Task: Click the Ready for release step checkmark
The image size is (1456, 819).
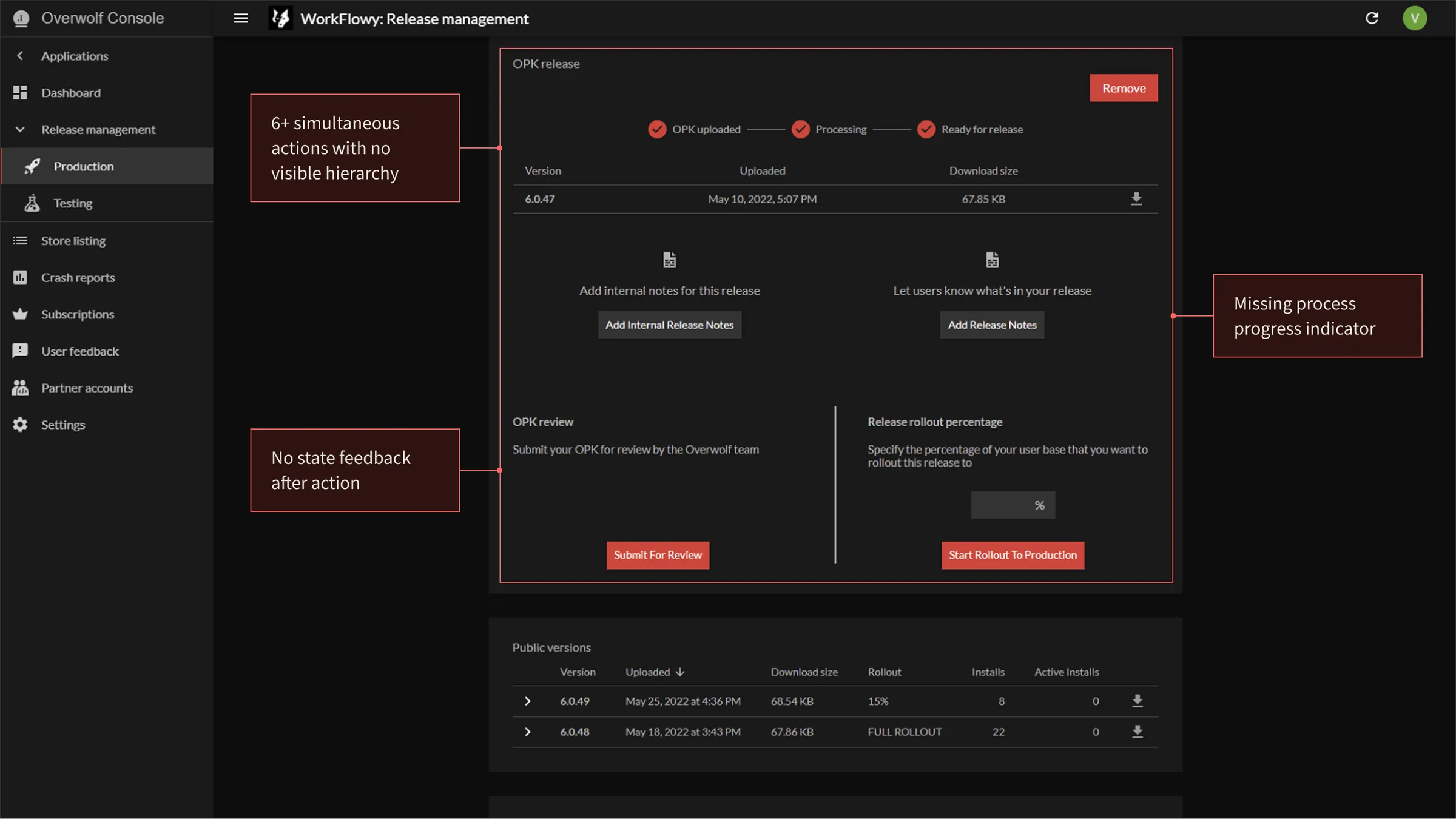Action: [x=926, y=129]
